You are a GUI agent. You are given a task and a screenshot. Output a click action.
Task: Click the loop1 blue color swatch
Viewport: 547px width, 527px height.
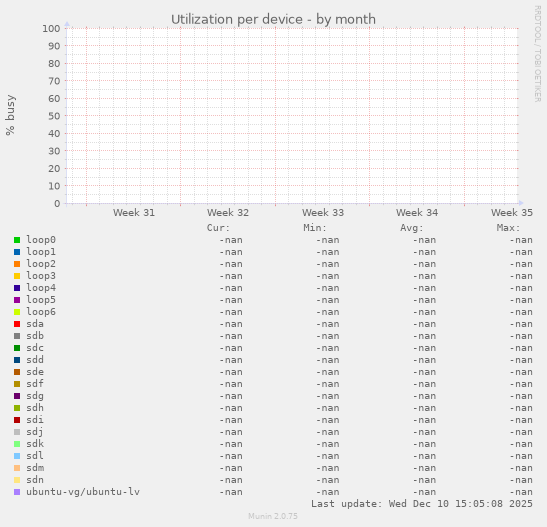(x=17, y=252)
